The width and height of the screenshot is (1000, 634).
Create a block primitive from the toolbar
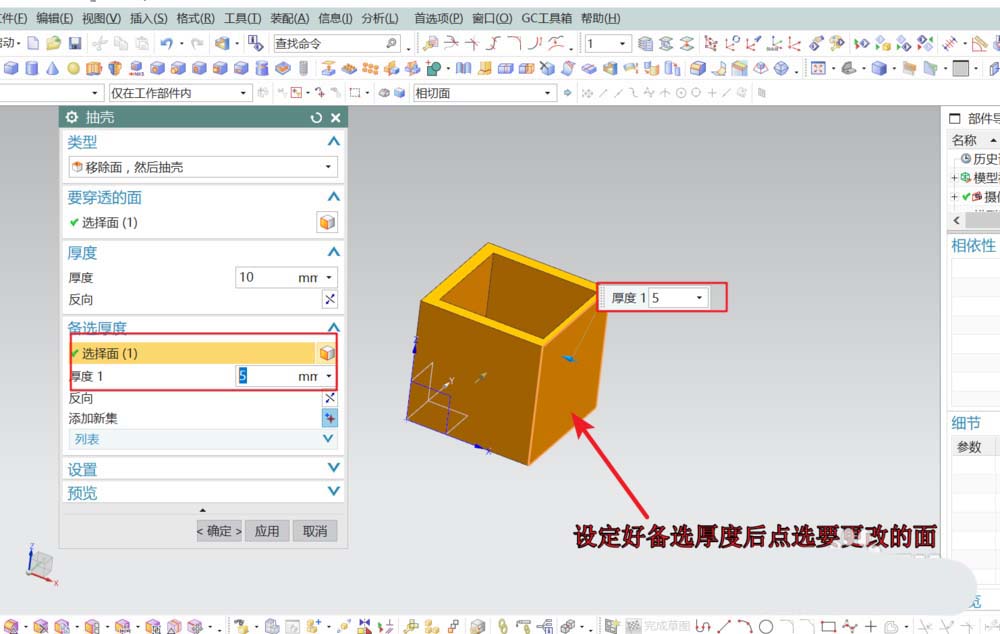pyautogui.click(x=11, y=68)
